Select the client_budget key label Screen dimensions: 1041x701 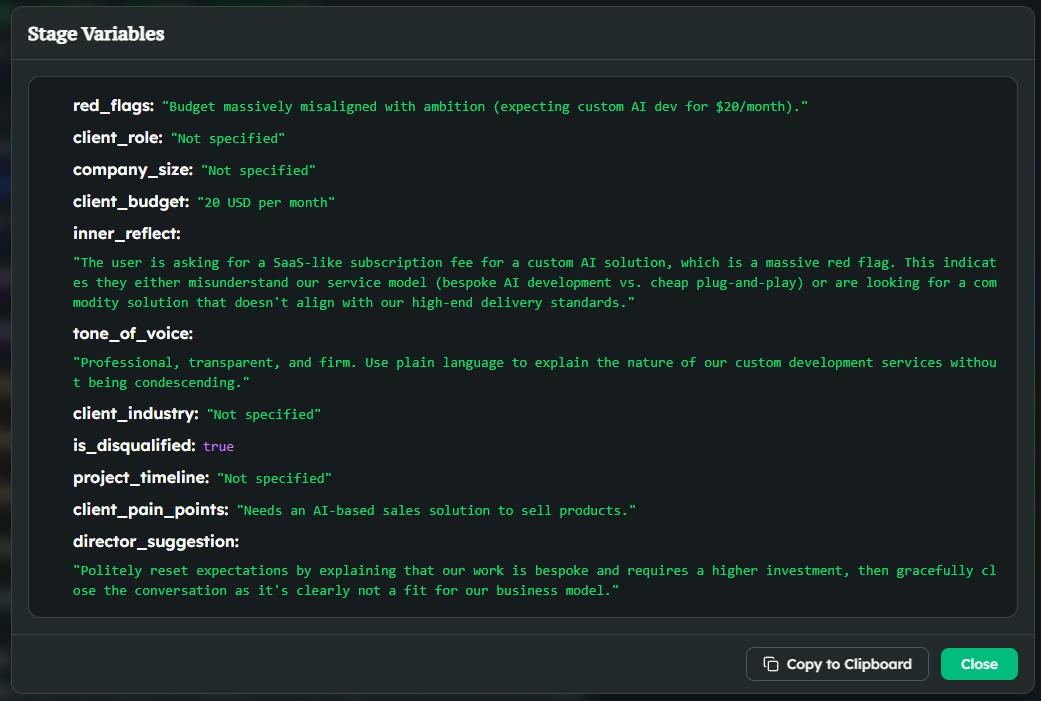tap(131, 202)
